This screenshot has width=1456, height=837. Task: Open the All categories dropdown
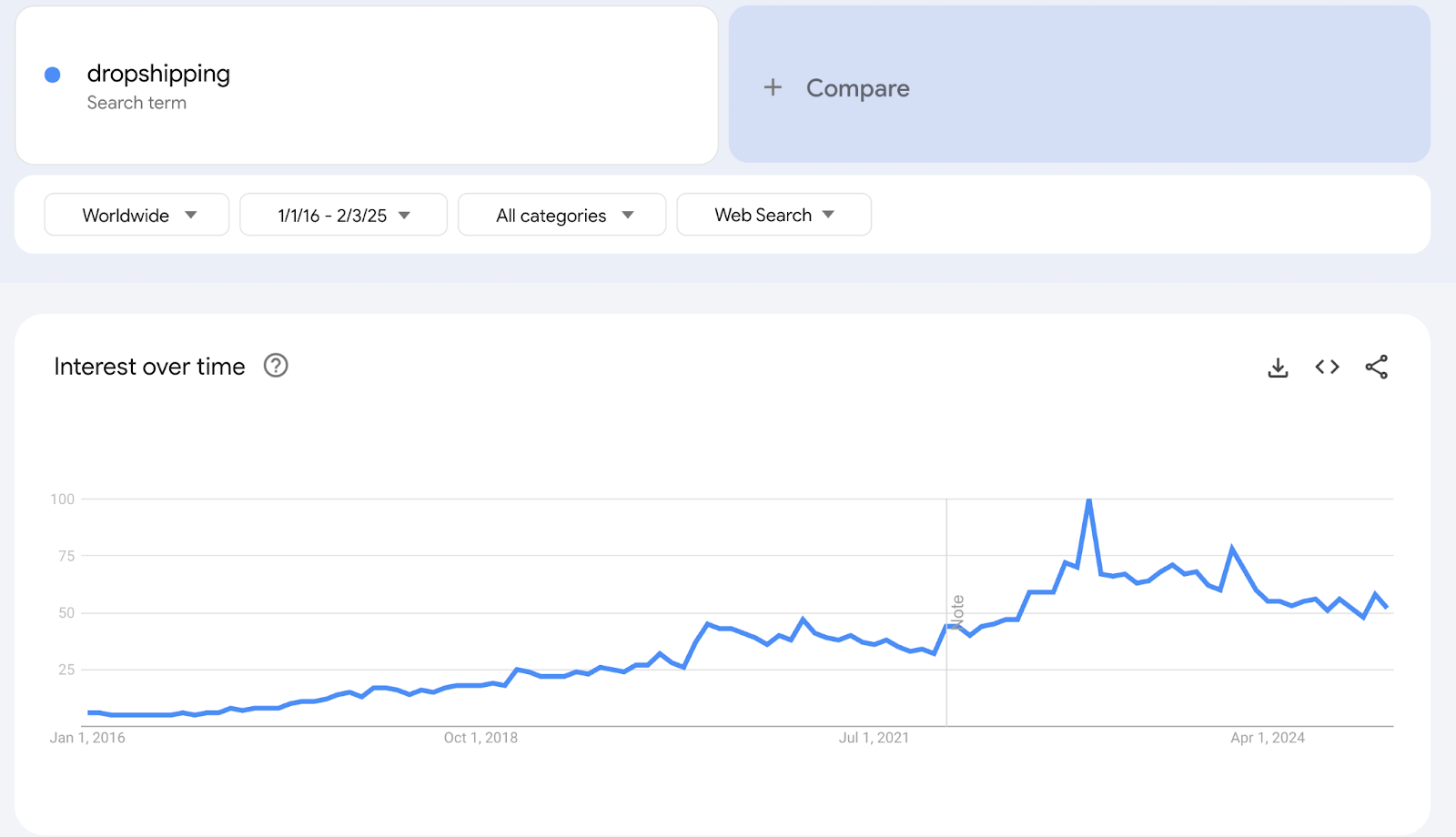pos(561,215)
